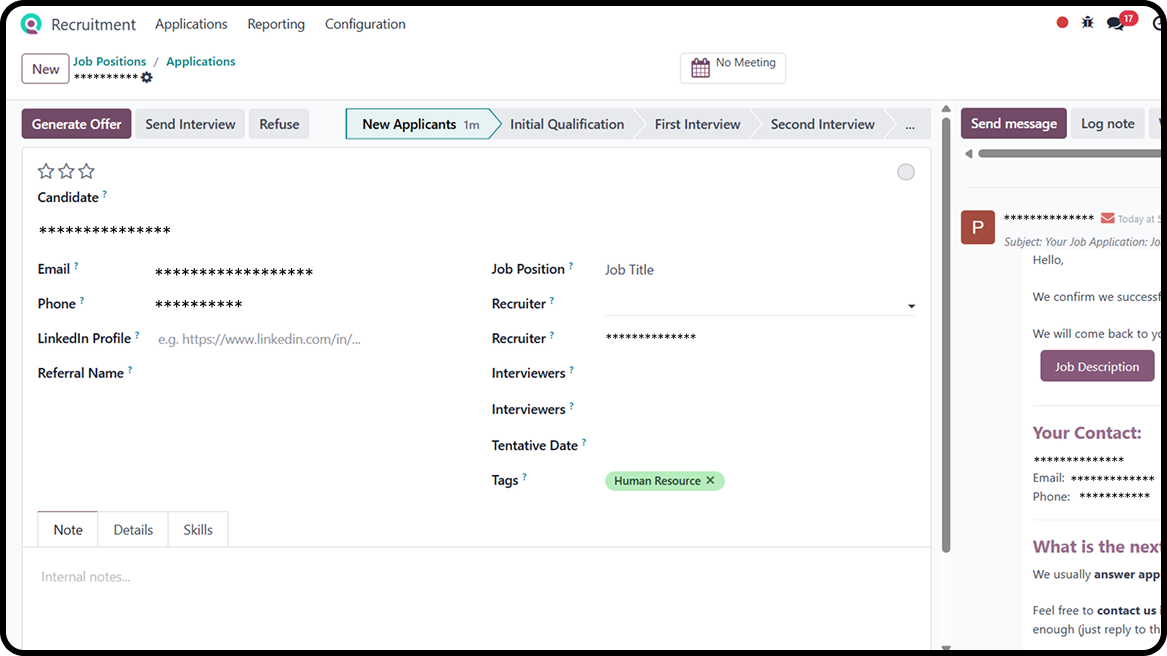
Task: Click the red recording status dot
Action: pyautogui.click(x=1062, y=23)
